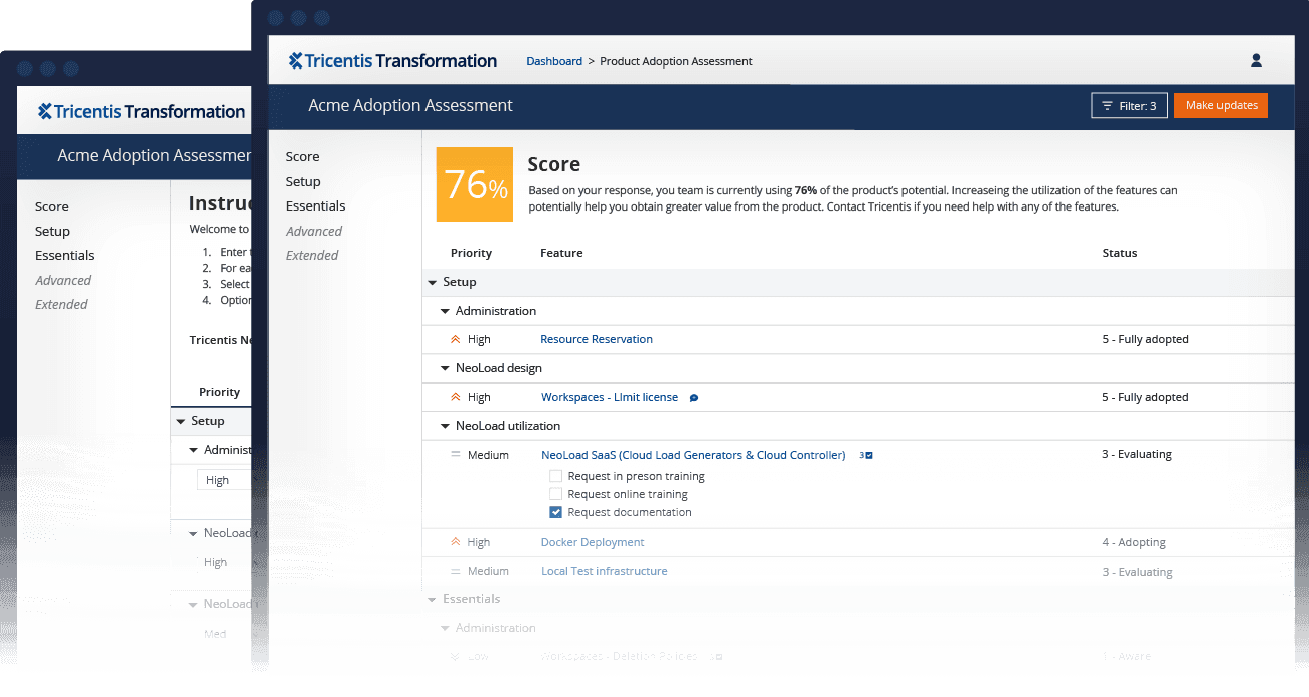Check Request in preson training checkbox
Viewport: 1309px width, 697px height.
pos(556,476)
